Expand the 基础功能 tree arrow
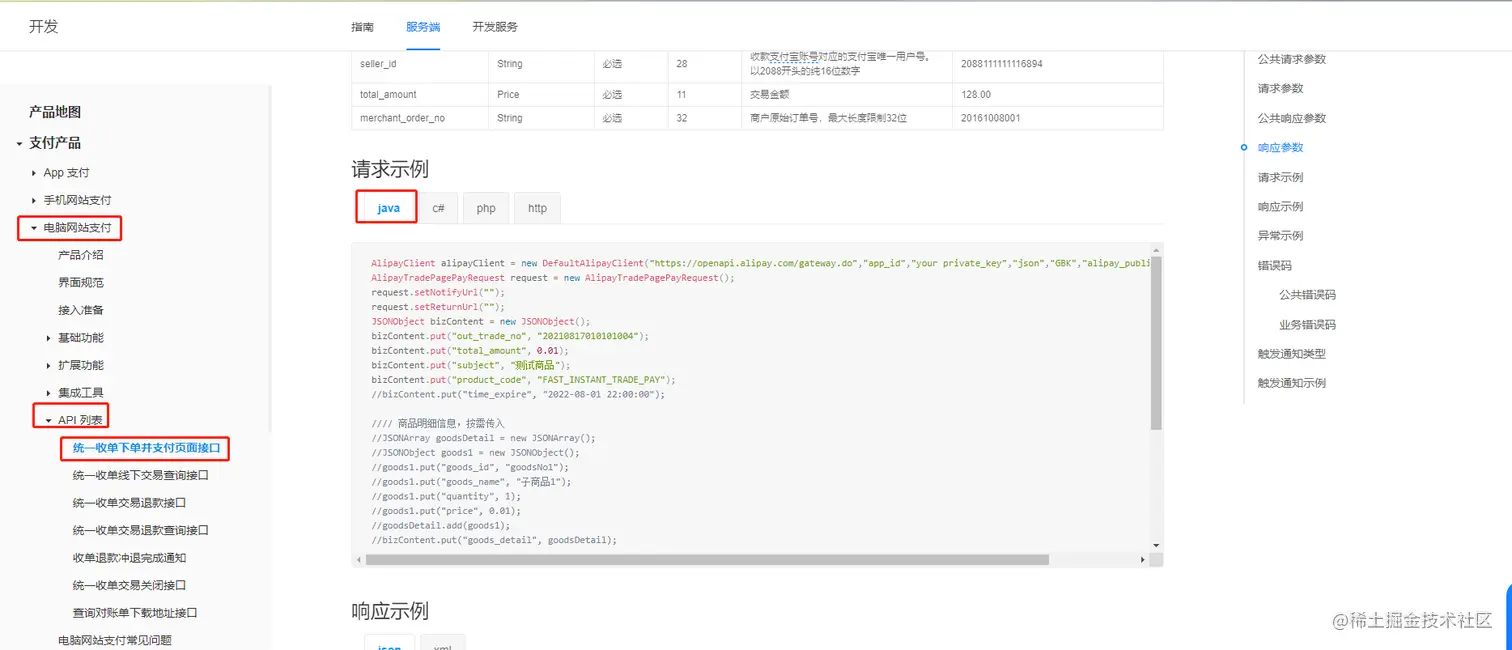 (x=48, y=338)
